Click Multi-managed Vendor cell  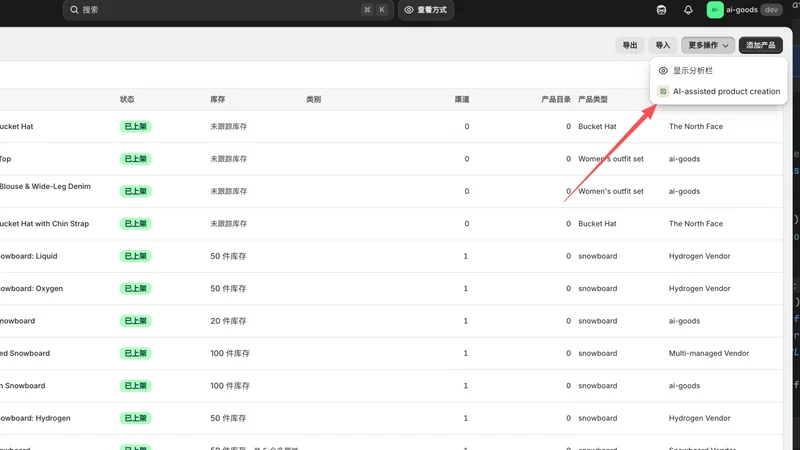tap(709, 353)
